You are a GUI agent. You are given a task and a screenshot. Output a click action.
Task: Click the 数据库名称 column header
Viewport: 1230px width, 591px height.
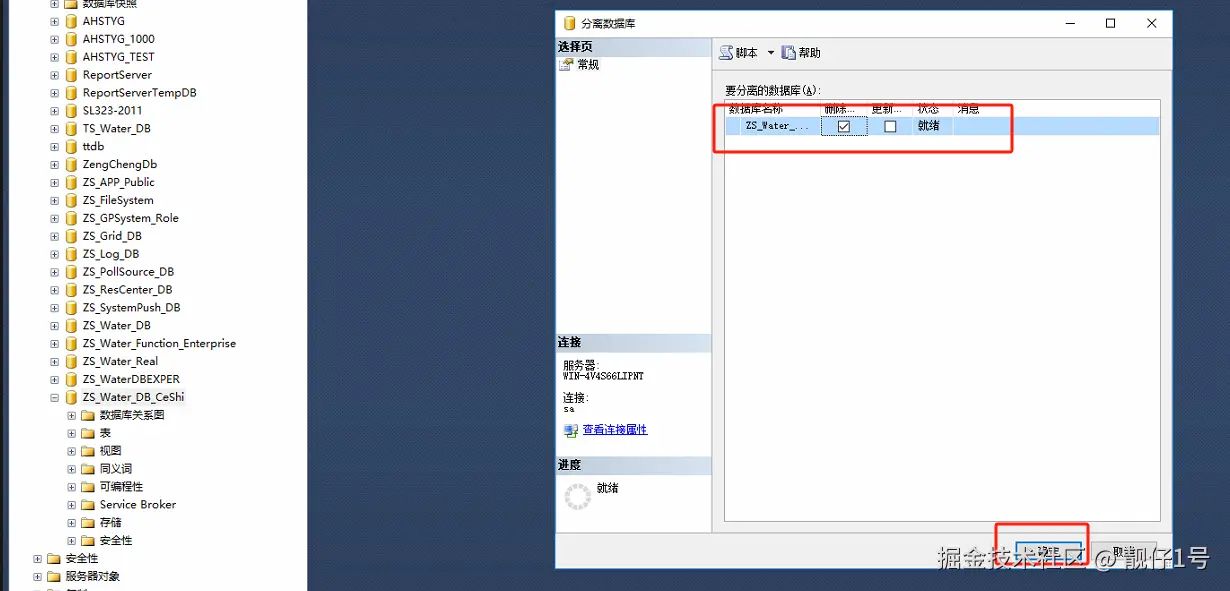756,109
